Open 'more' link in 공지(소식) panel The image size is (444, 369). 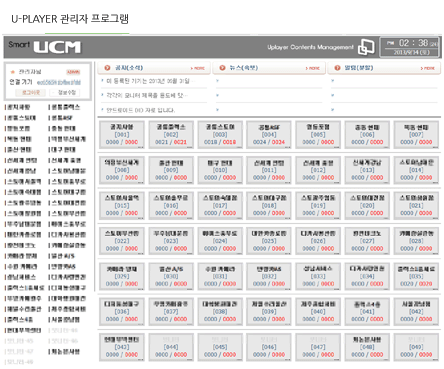click(198, 68)
